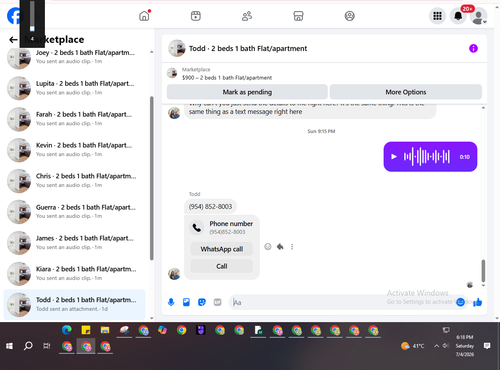
Task: Click the Call button under Phone number
Action: click(222, 266)
